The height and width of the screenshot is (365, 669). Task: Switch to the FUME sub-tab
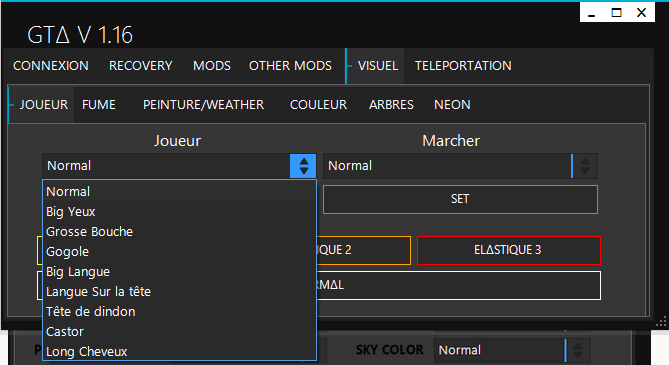(99, 105)
